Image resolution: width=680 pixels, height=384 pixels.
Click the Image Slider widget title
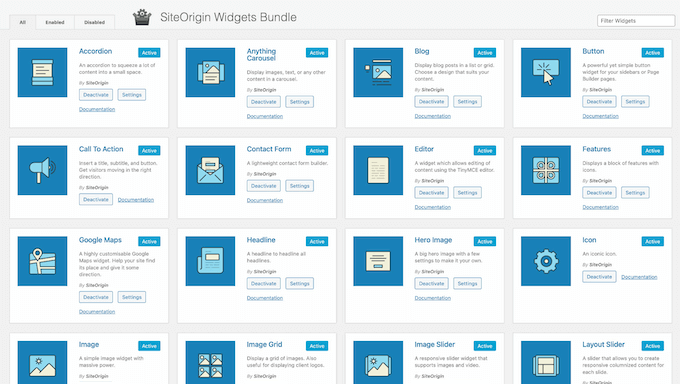point(435,345)
